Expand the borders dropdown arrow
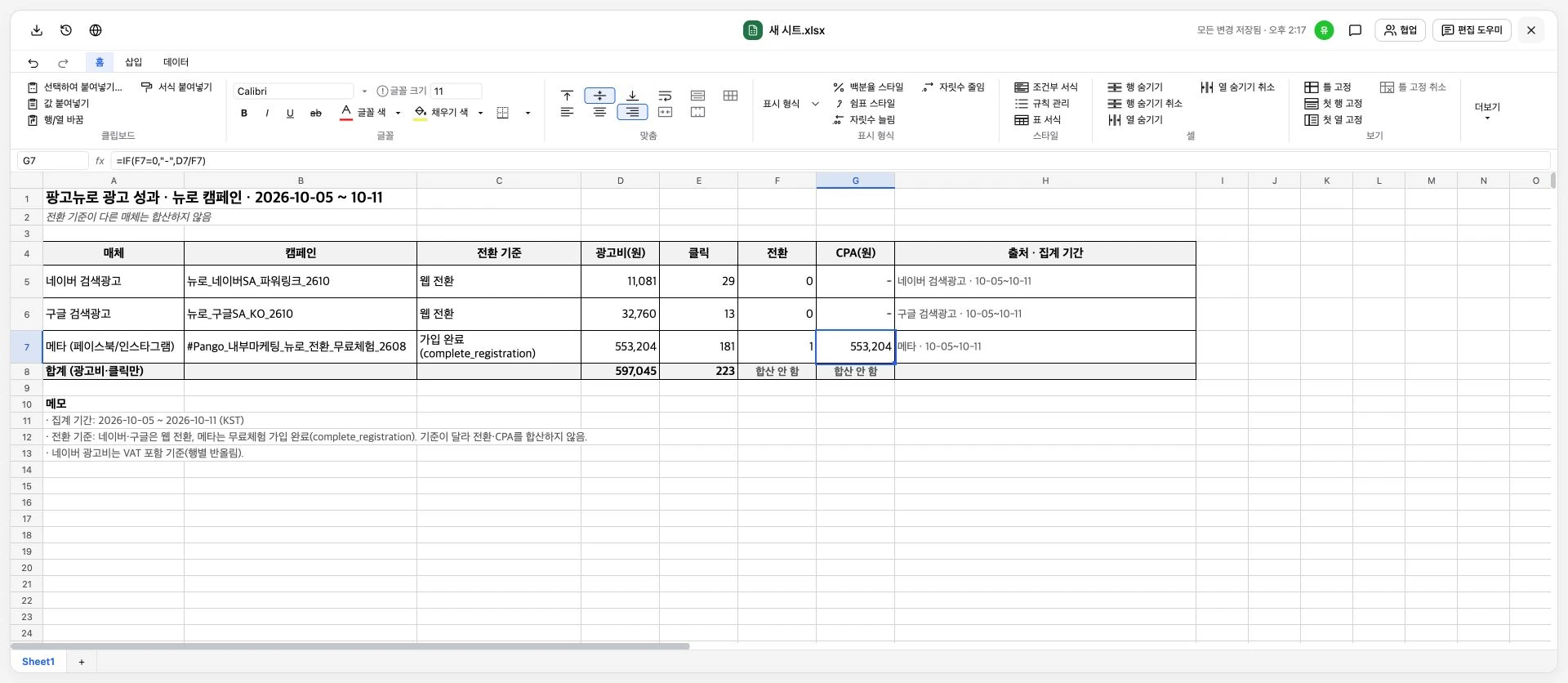 528,113
